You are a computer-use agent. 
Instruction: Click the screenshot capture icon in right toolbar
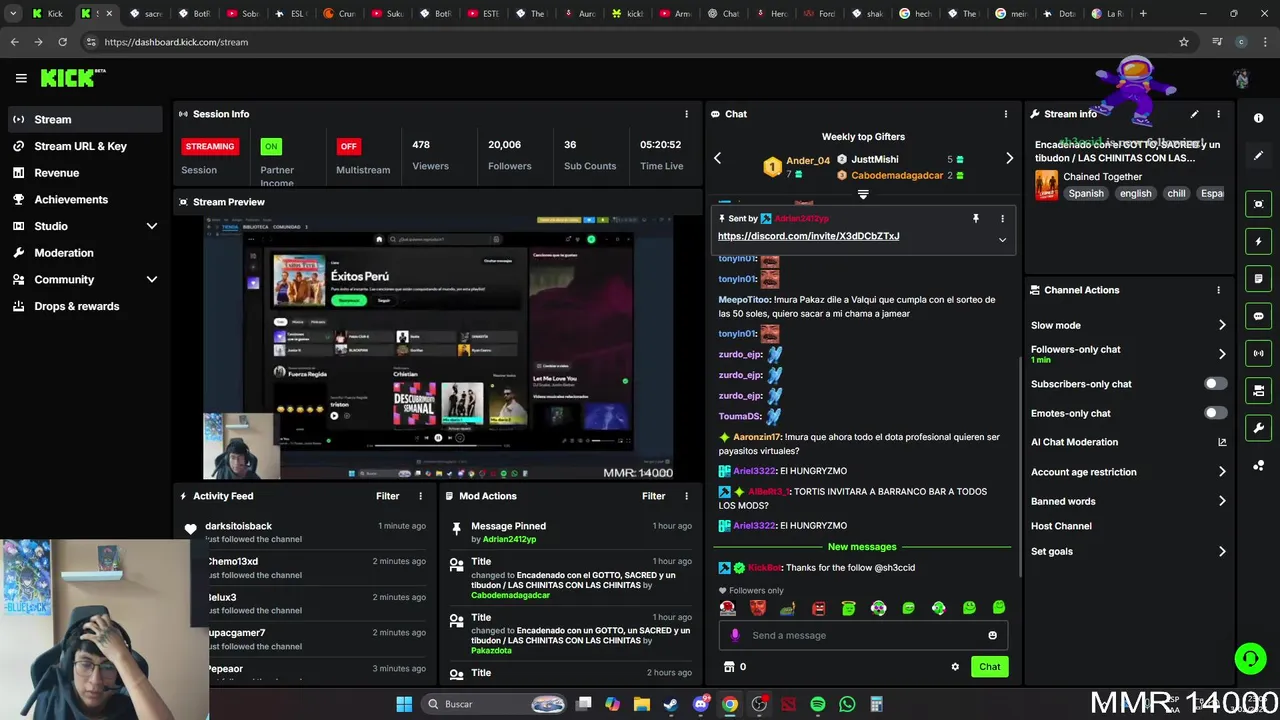[1259, 204]
